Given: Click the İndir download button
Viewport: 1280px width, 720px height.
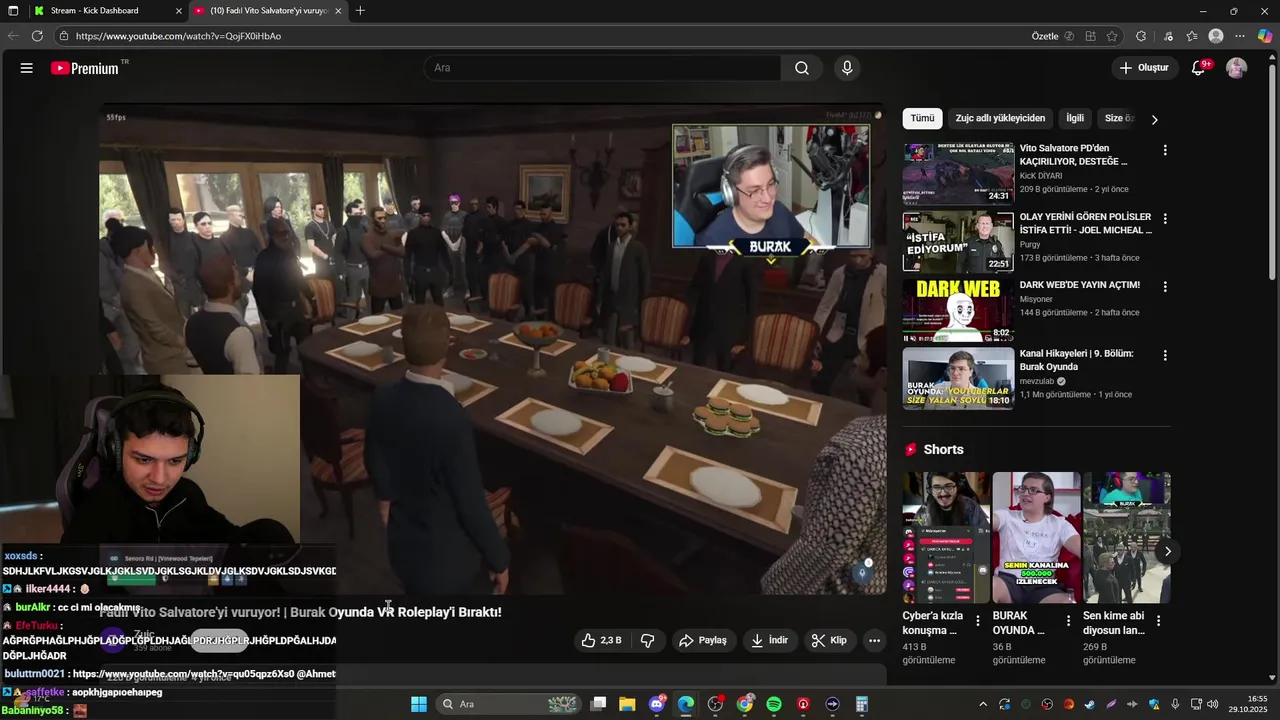Looking at the screenshot, I should (x=769, y=640).
